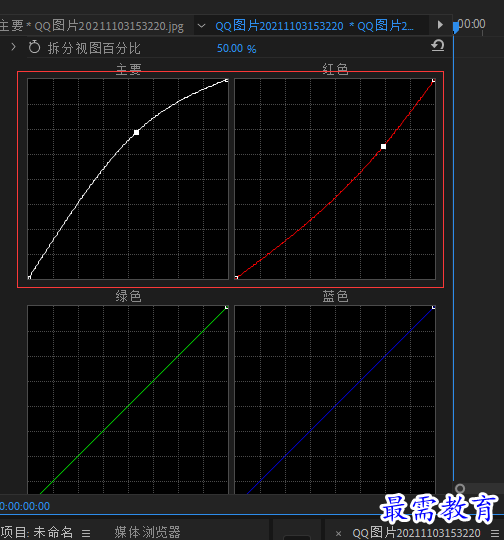
Task: Select the QQ图片20211103153220 timeline tab at bottom
Action: click(416, 533)
